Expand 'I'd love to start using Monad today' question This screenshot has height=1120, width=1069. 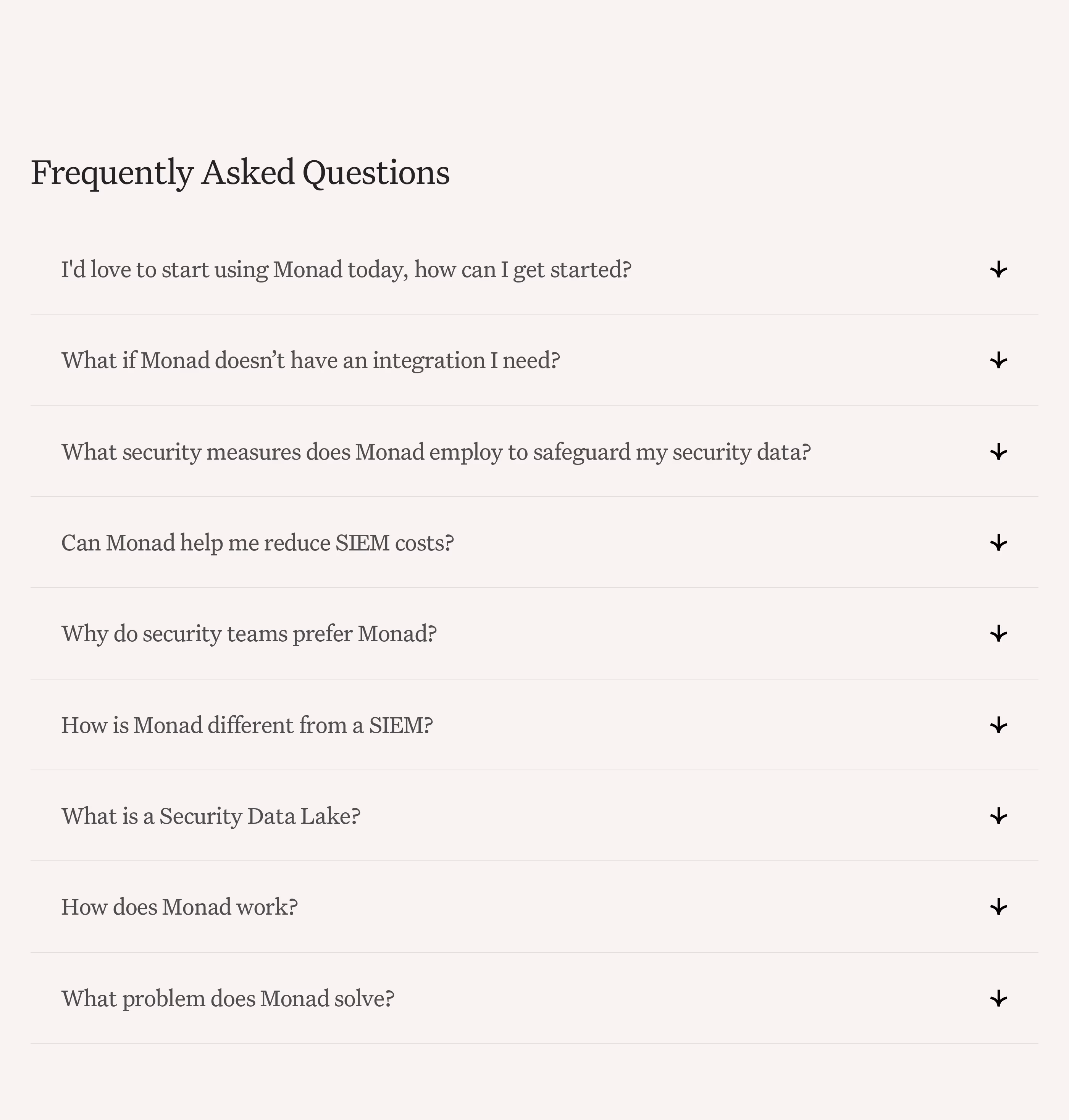click(346, 270)
